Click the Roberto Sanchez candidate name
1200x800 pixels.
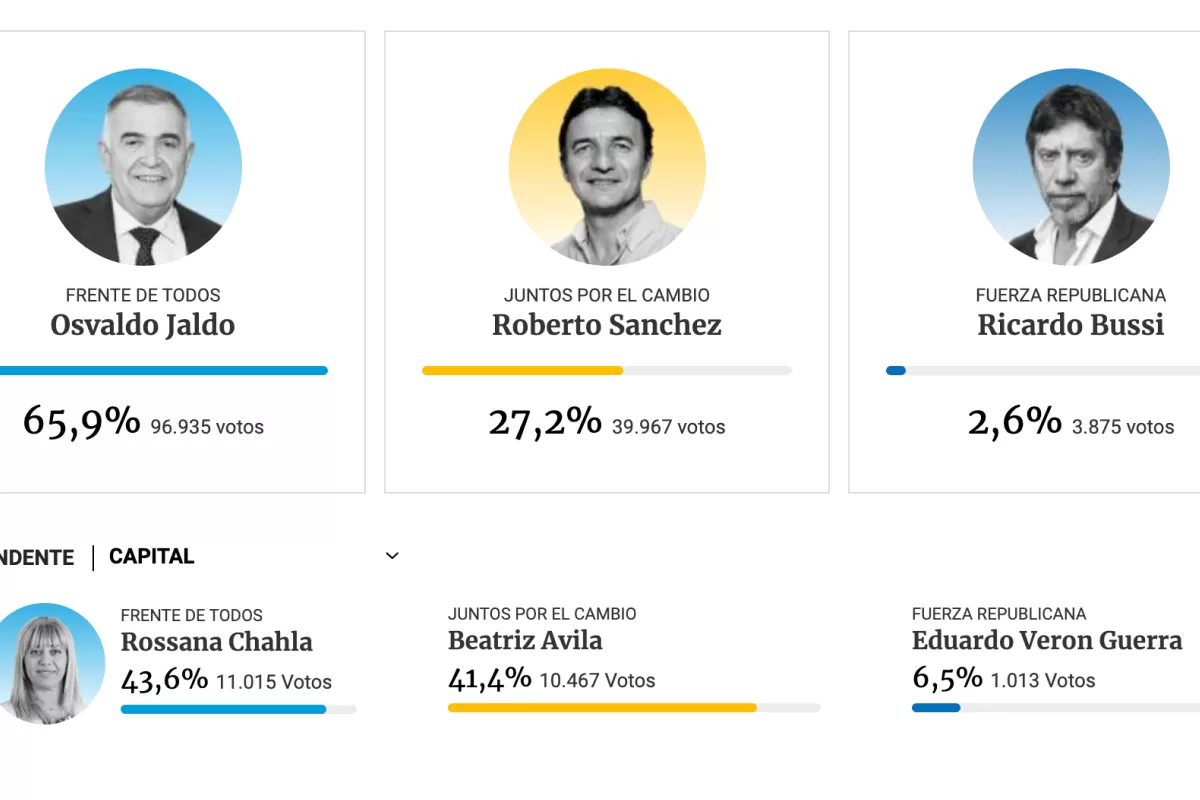[607, 325]
